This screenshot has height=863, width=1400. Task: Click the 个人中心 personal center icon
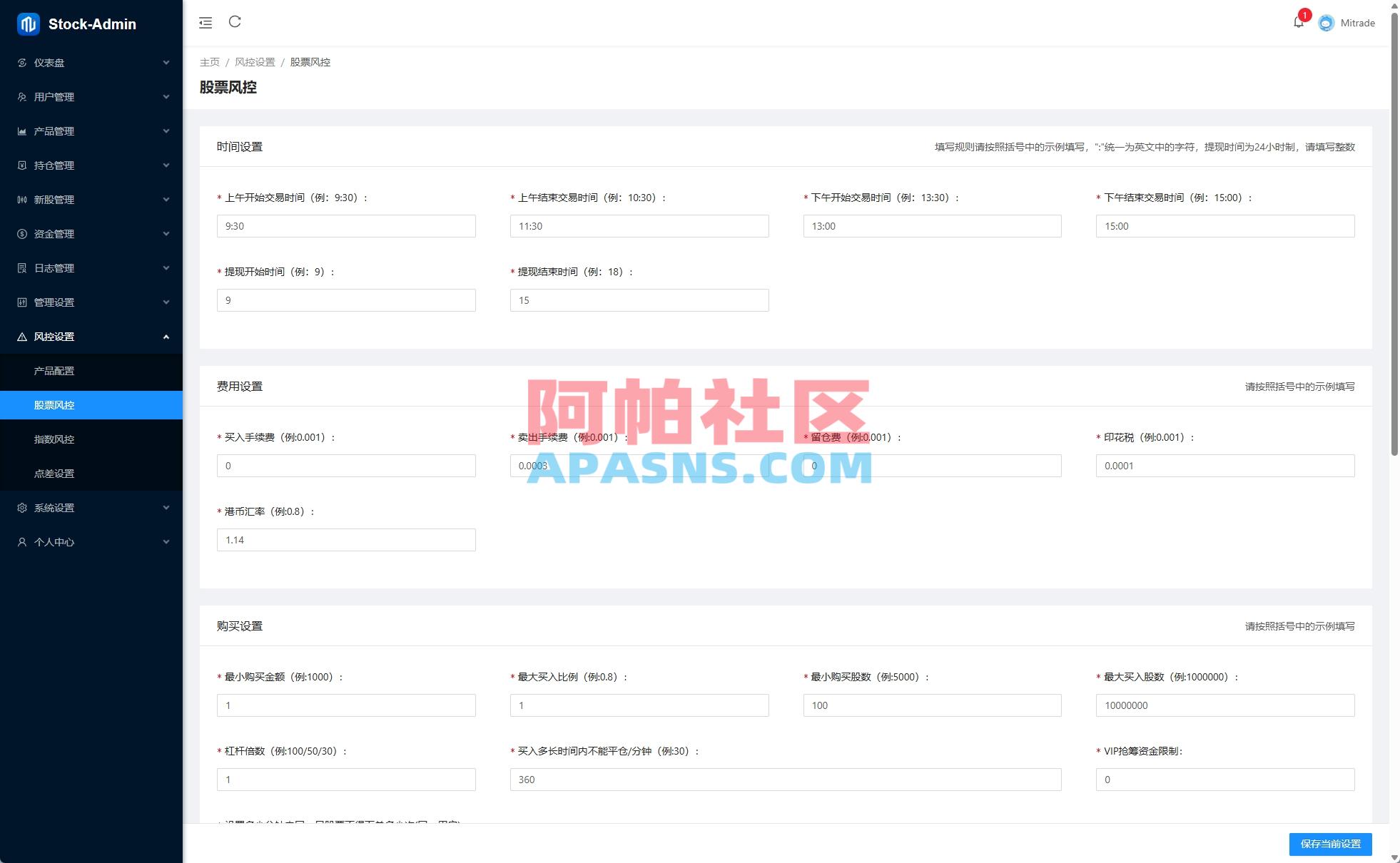point(21,541)
